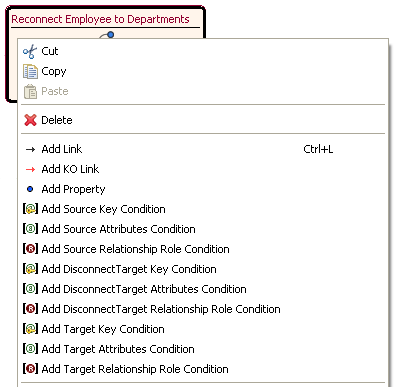Click the black arrow Add Link icon
Image resolution: width=395 pixels, height=387 pixels.
click(30, 149)
